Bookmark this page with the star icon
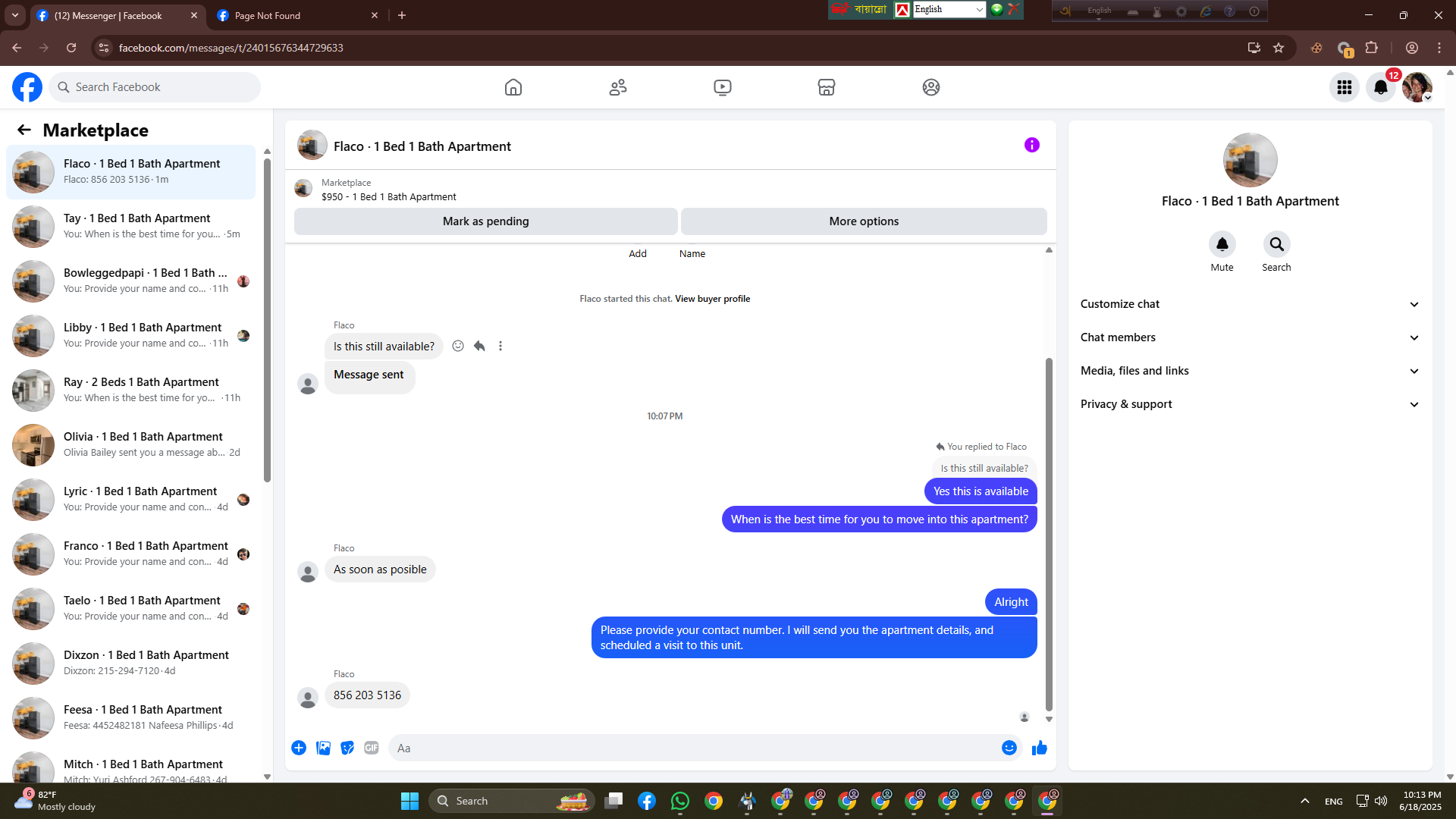The image size is (1456, 819). (1279, 48)
